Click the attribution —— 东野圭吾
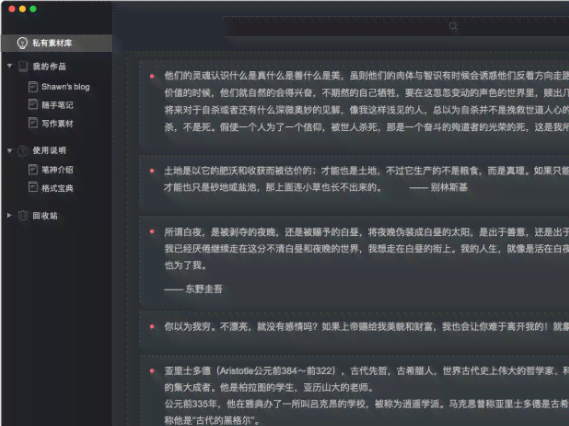The height and width of the screenshot is (426, 569). [x=193, y=289]
